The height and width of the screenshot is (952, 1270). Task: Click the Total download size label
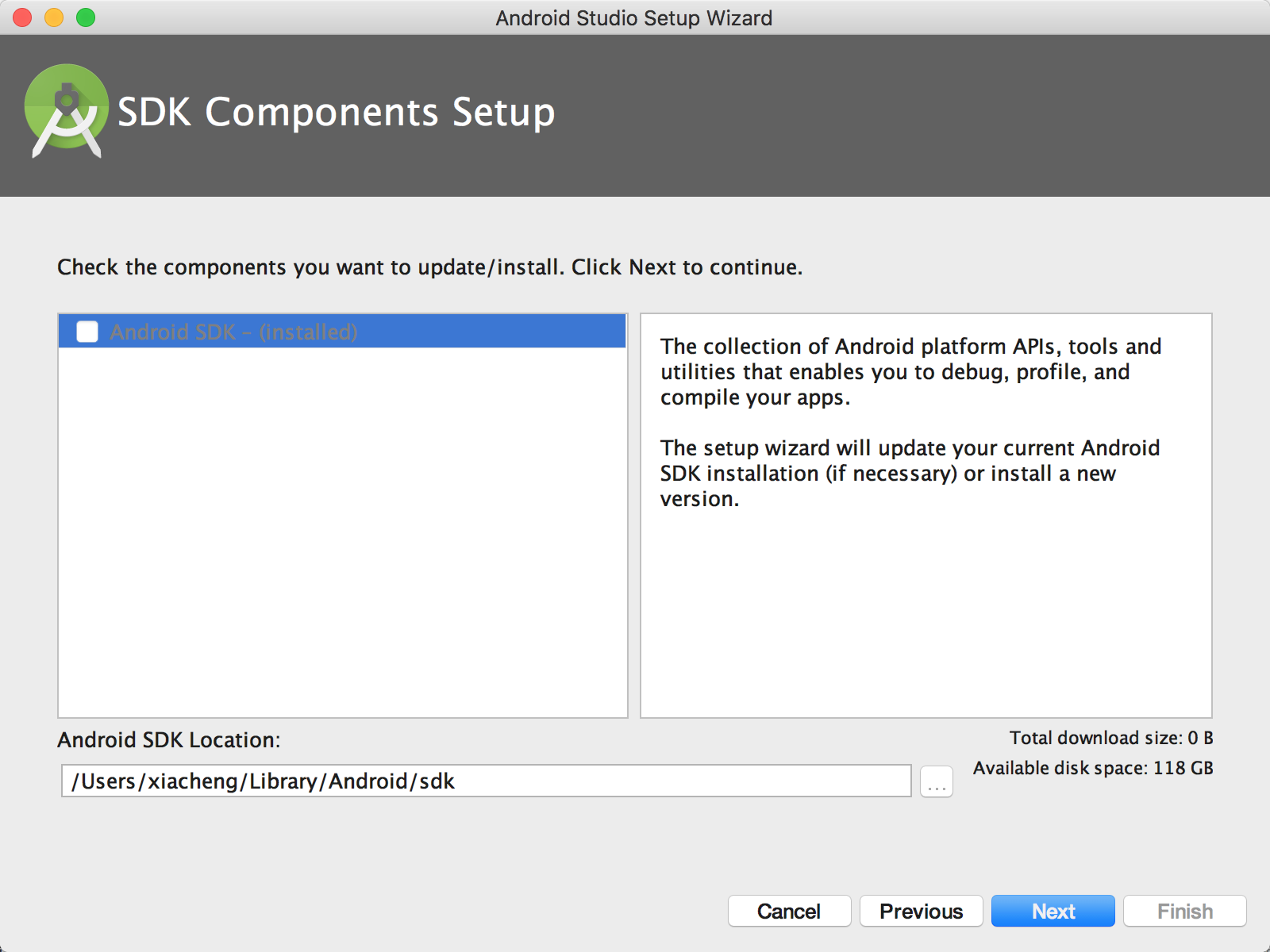tap(1110, 738)
